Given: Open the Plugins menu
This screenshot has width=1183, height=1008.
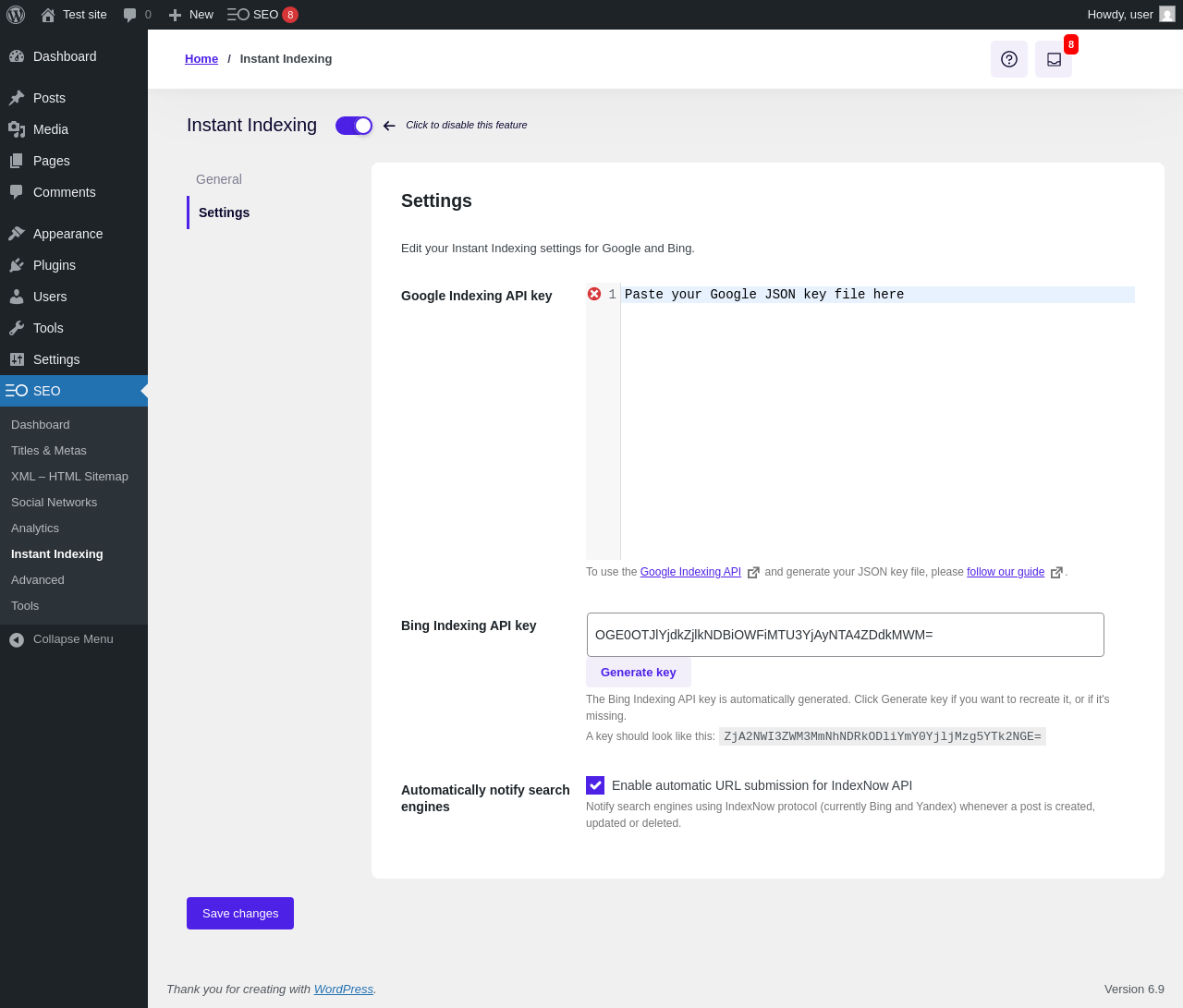Looking at the screenshot, I should pos(74,265).
